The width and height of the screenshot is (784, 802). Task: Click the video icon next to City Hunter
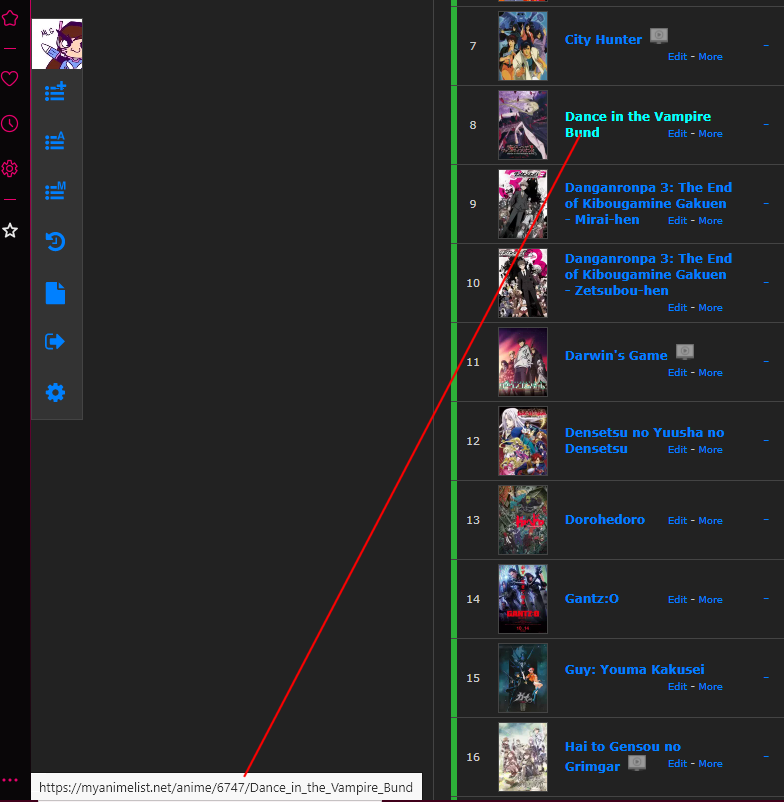point(658,36)
